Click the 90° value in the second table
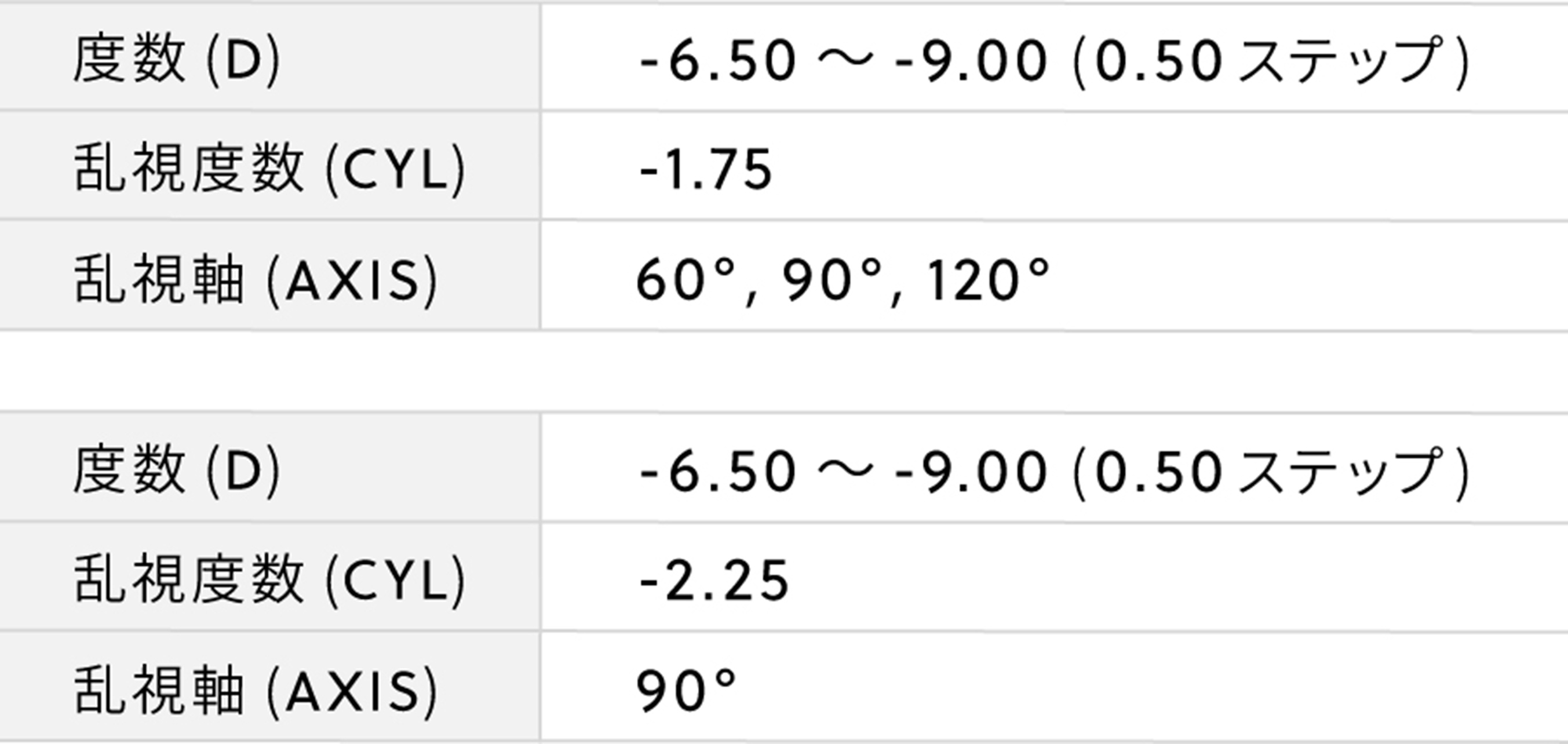This screenshot has height=744, width=1568. (686, 691)
